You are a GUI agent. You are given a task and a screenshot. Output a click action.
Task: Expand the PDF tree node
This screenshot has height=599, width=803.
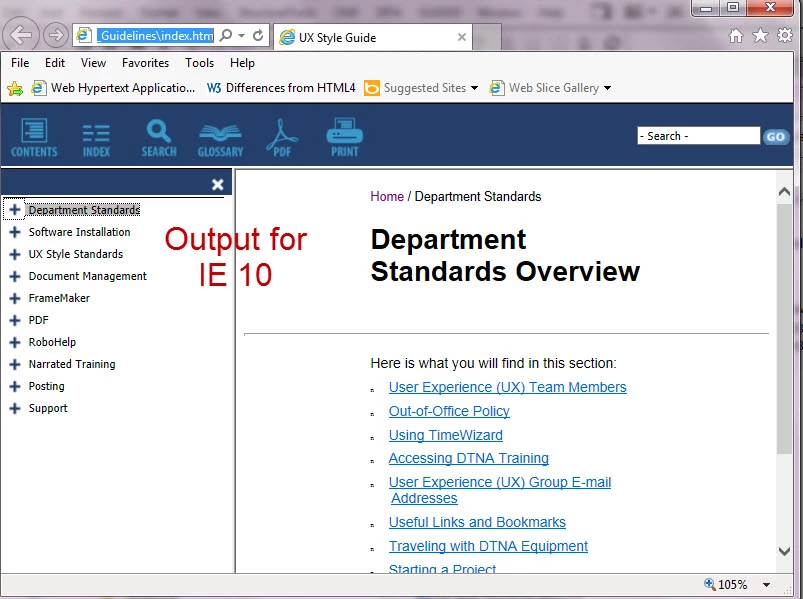14,320
